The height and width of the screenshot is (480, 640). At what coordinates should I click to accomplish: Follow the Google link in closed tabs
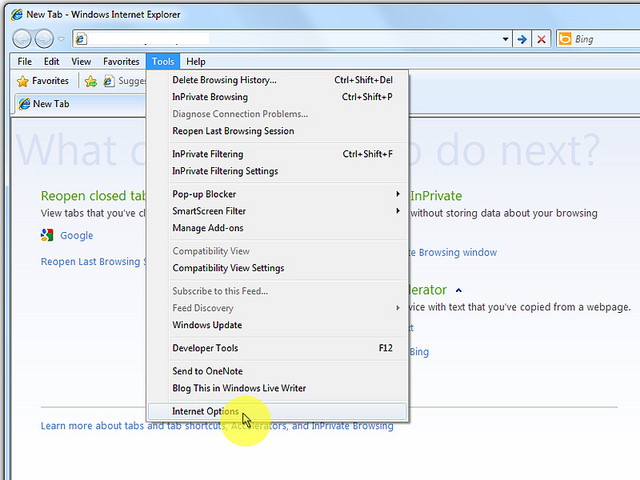76,236
